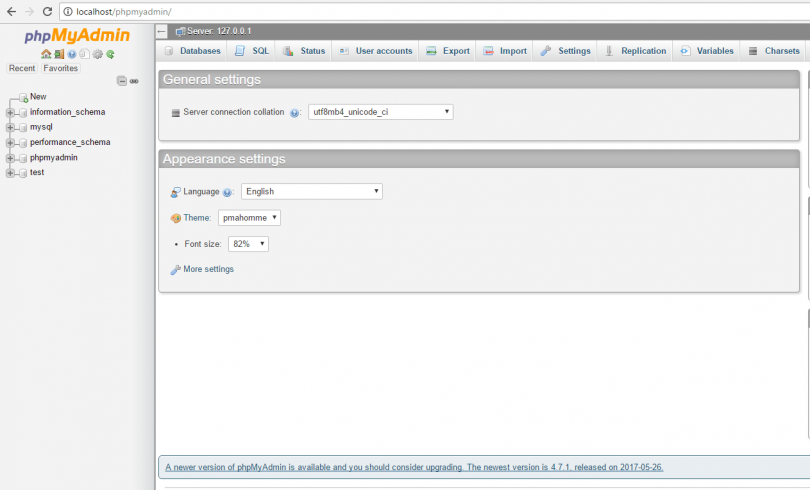Click the phpMyAdmin Home icon

point(46,54)
